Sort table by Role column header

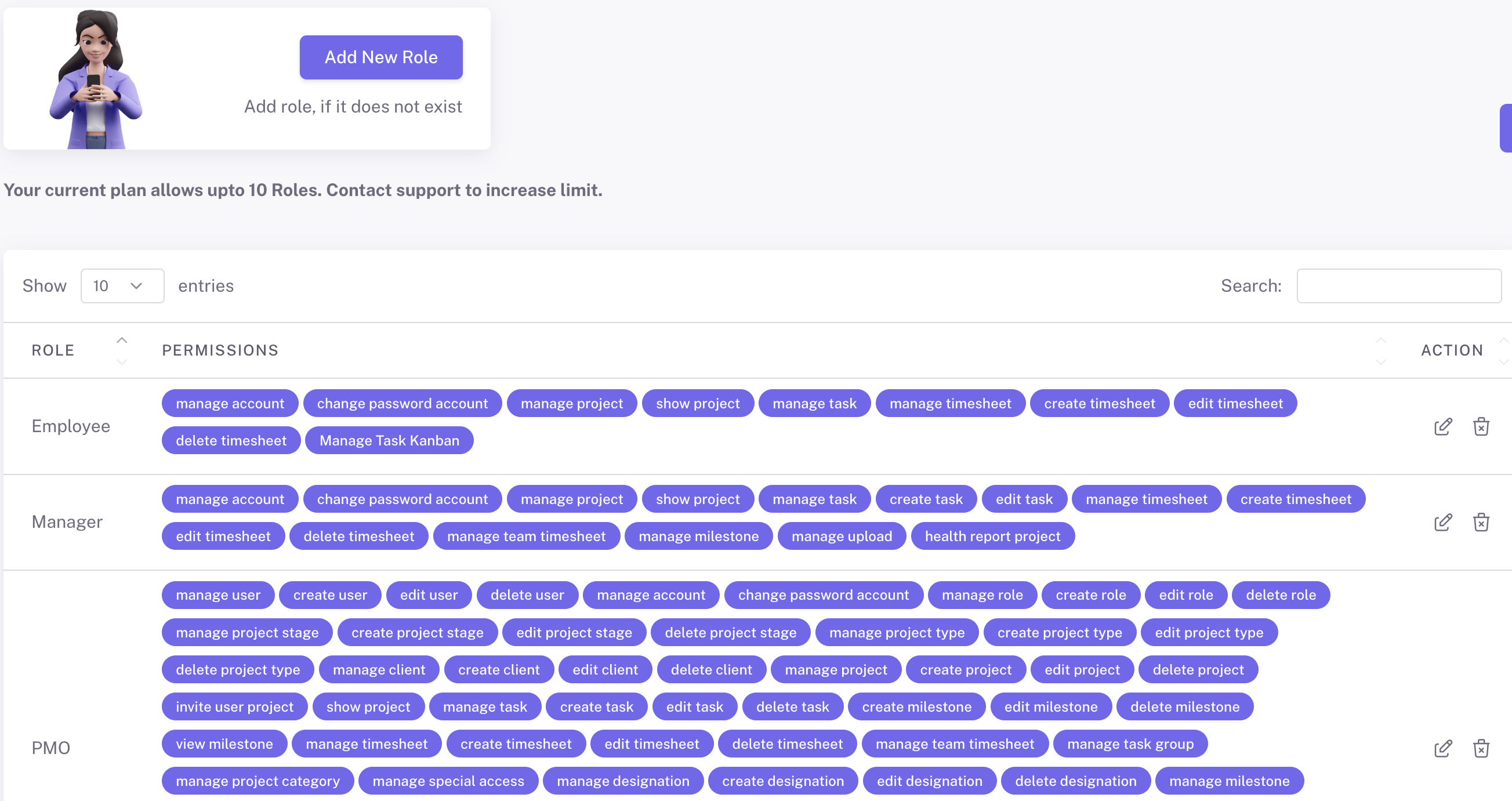tap(53, 350)
